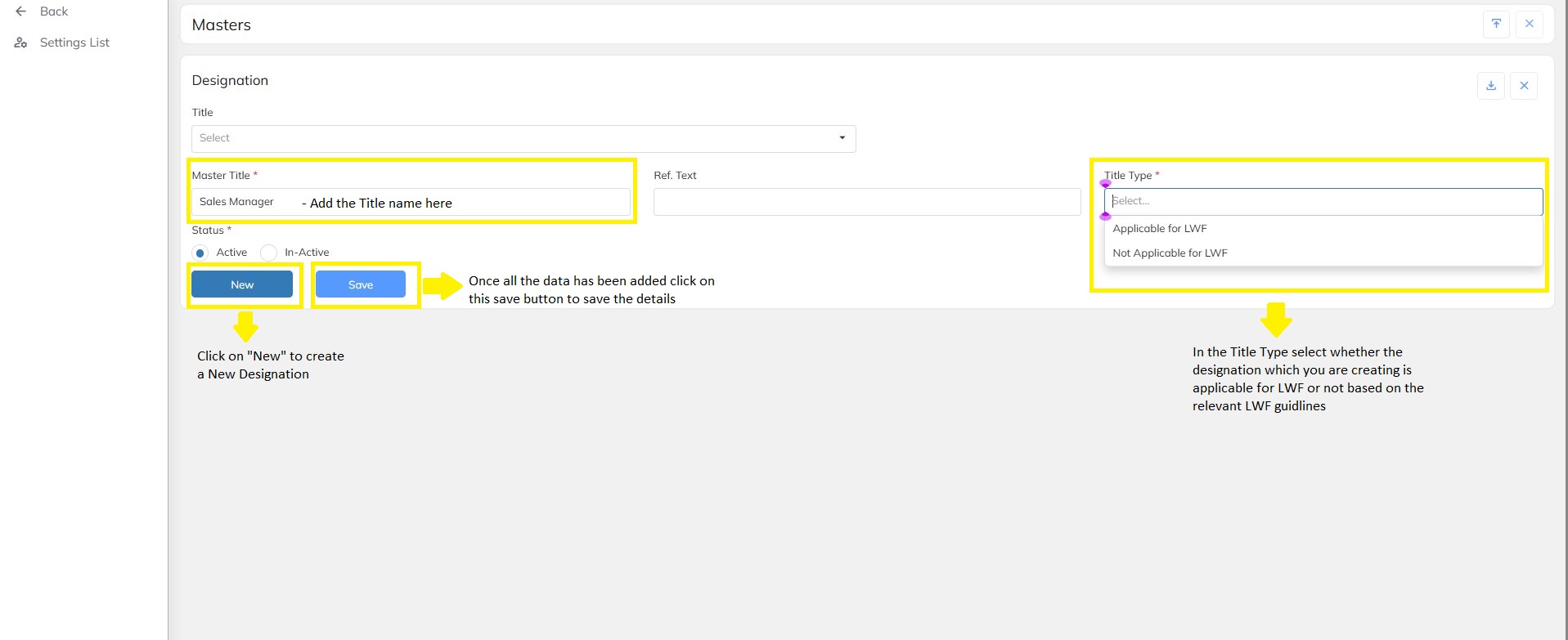Click the New button
The height and width of the screenshot is (640, 1568).
tap(242, 284)
